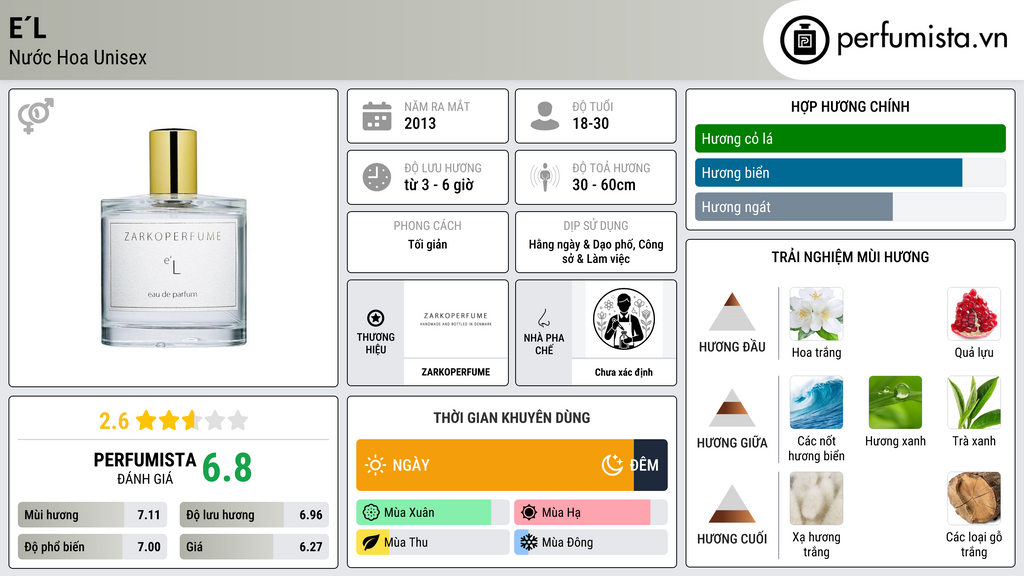
Task: Click the star badge icon above Thương hiệu
Action: (x=376, y=318)
